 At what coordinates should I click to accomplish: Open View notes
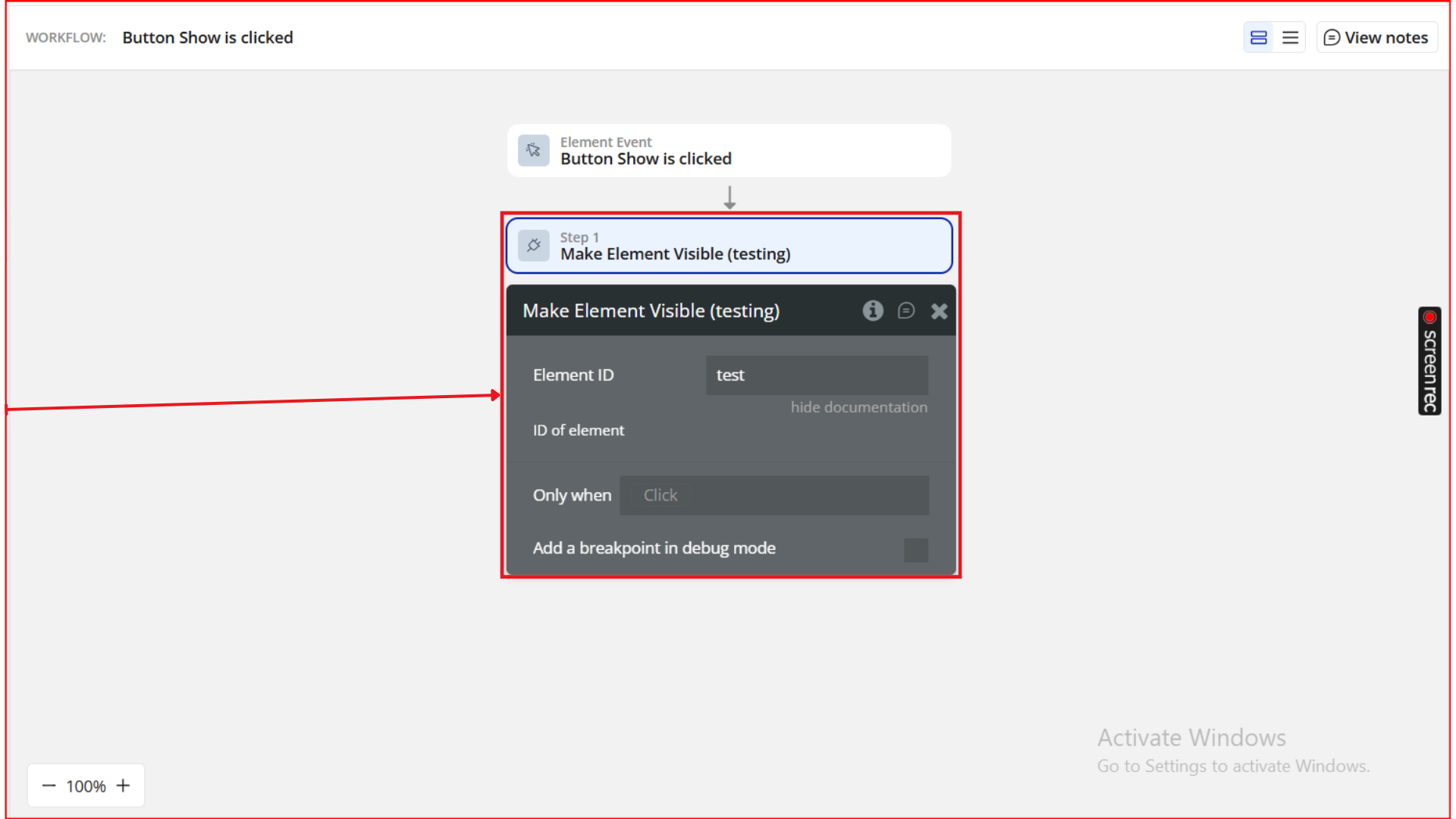pos(1376,38)
